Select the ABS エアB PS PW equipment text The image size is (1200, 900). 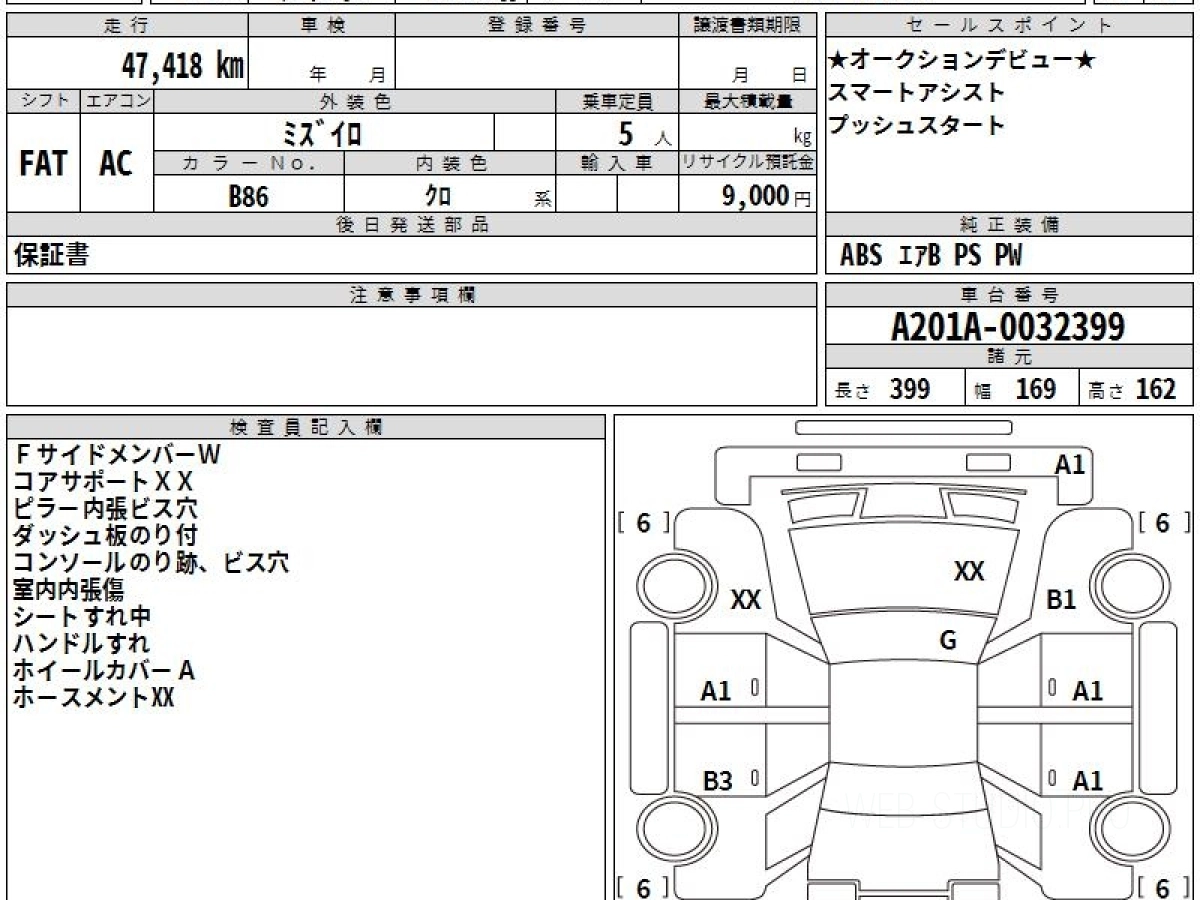931,256
